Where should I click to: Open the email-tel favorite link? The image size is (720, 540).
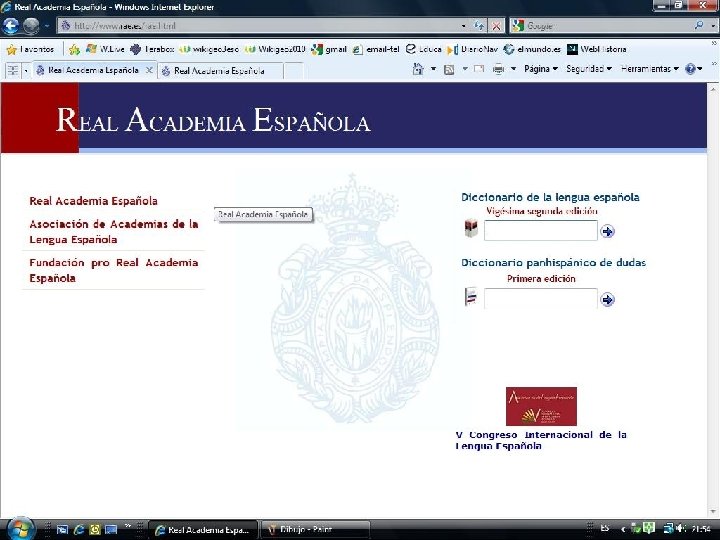(376, 49)
